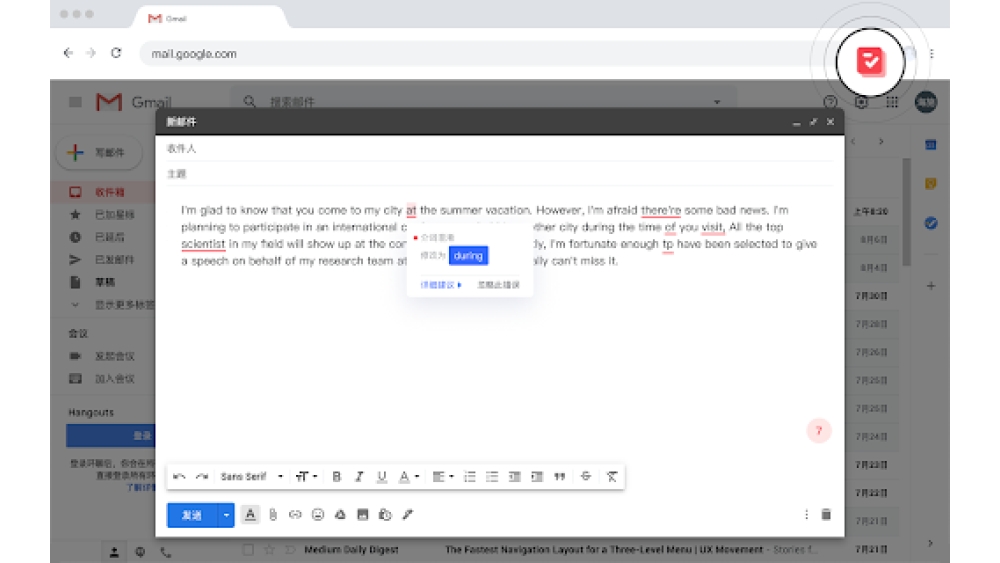Attach a file with the paperclip
This screenshot has height=563, width=1000.
[273, 515]
